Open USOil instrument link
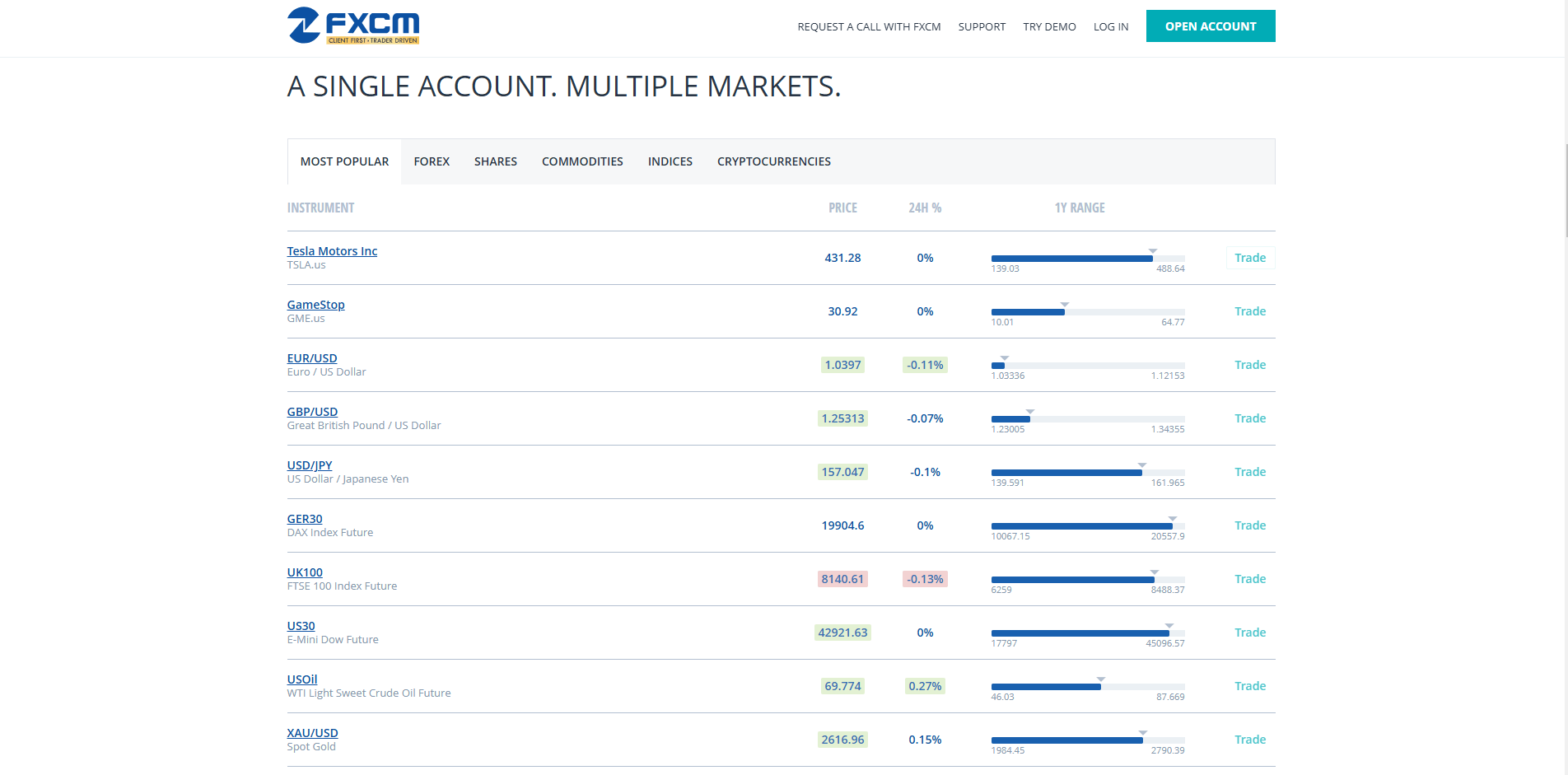Image resolution: width=1568 pixels, height=775 pixels. [302, 679]
